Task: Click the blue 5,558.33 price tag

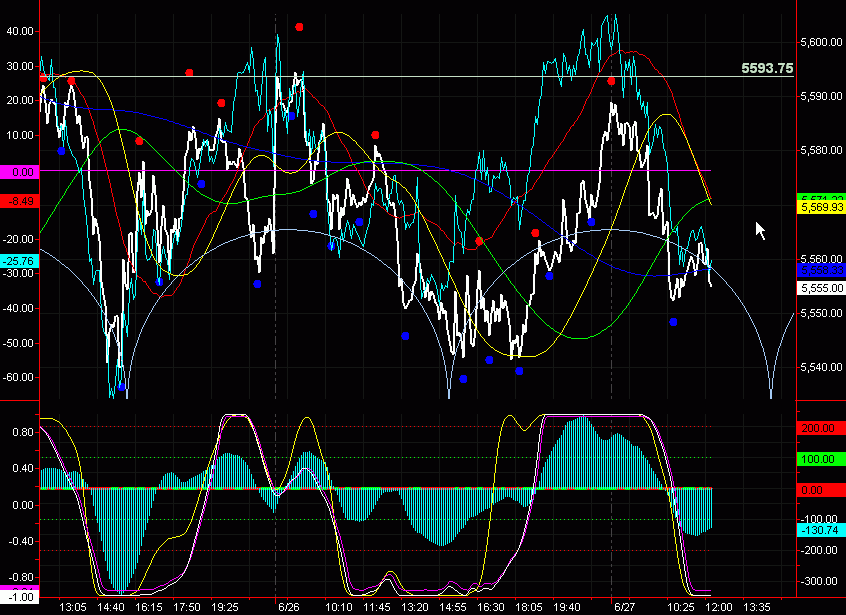Action: pyautogui.click(x=821, y=270)
